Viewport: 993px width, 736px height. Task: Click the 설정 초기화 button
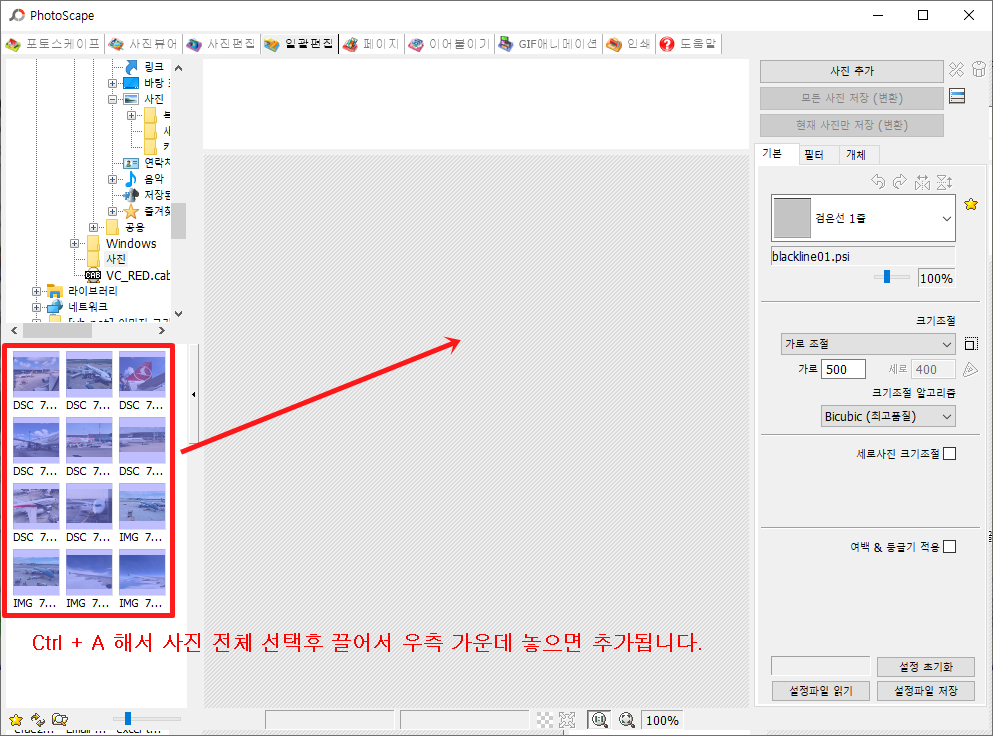click(925, 667)
